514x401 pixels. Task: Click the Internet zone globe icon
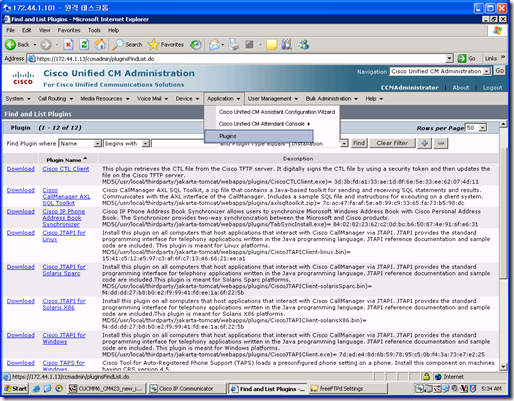pyautogui.click(x=438, y=377)
